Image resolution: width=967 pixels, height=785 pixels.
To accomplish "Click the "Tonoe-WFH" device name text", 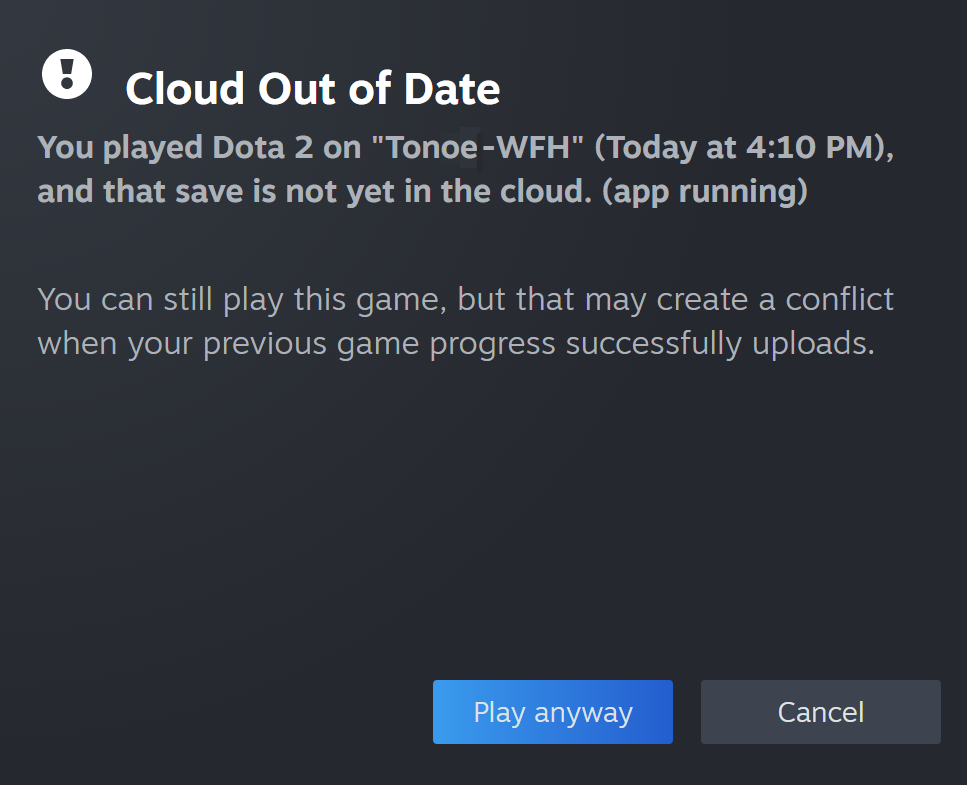I will click(x=478, y=147).
